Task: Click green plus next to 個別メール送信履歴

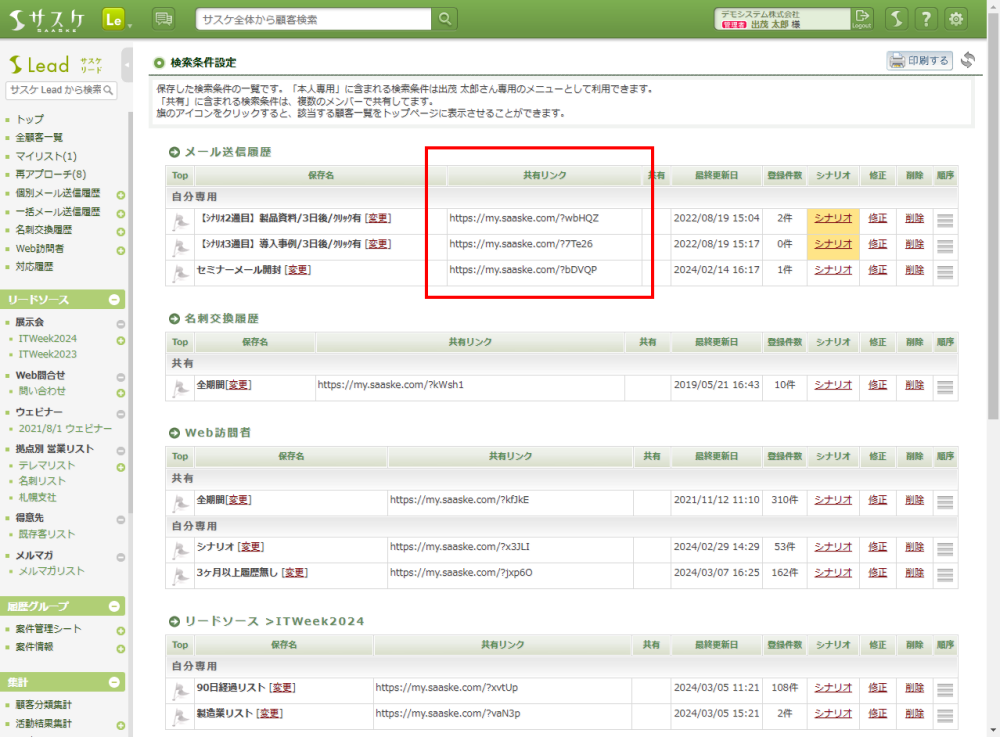Action: coord(120,194)
